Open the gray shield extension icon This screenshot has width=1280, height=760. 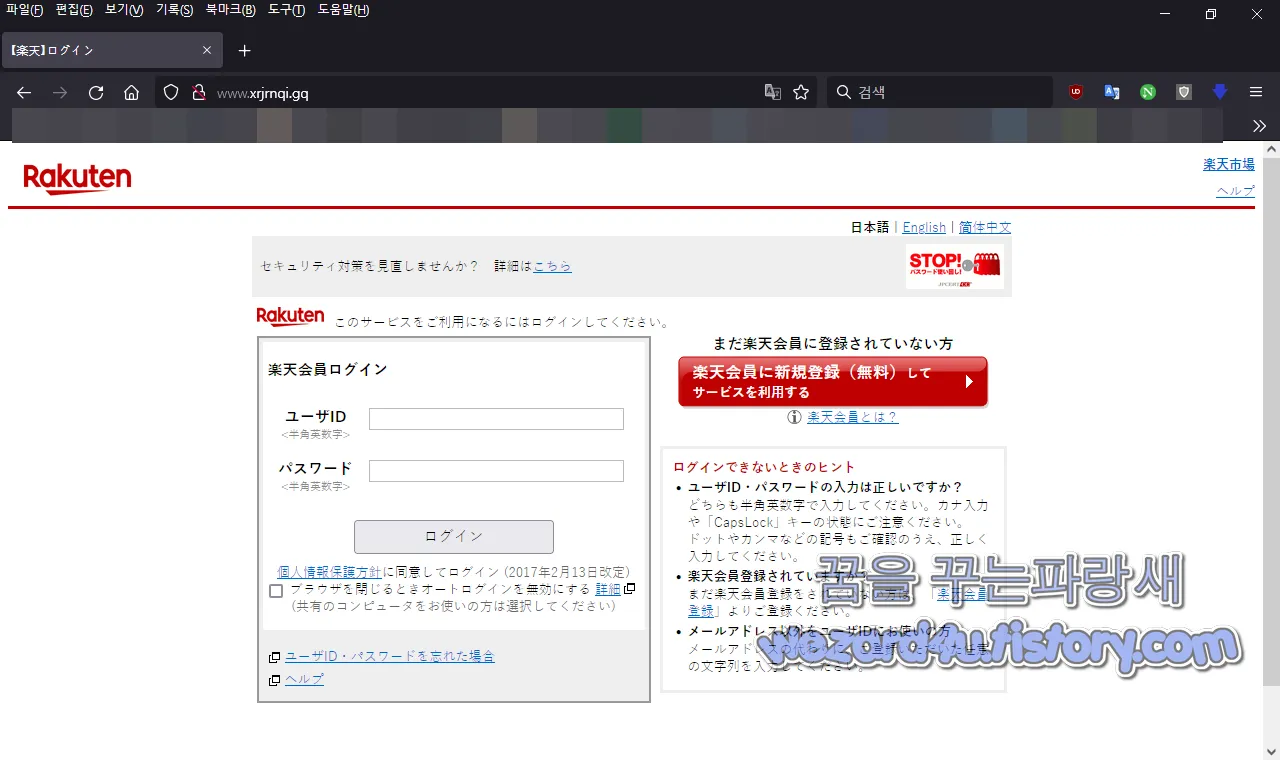tap(1184, 92)
